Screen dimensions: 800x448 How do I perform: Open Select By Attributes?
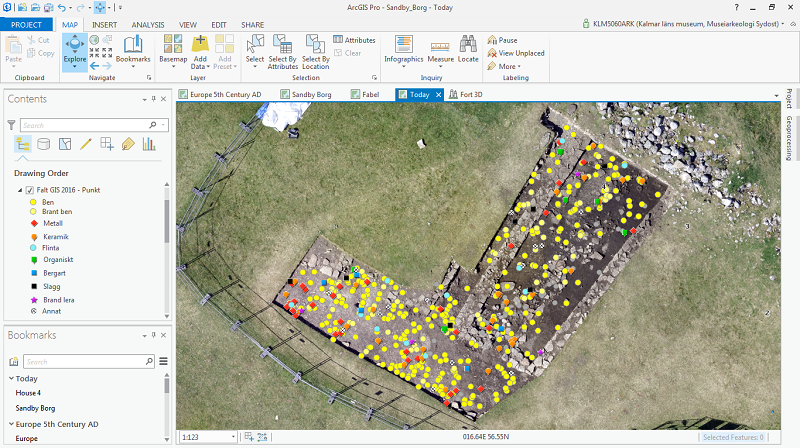point(283,51)
